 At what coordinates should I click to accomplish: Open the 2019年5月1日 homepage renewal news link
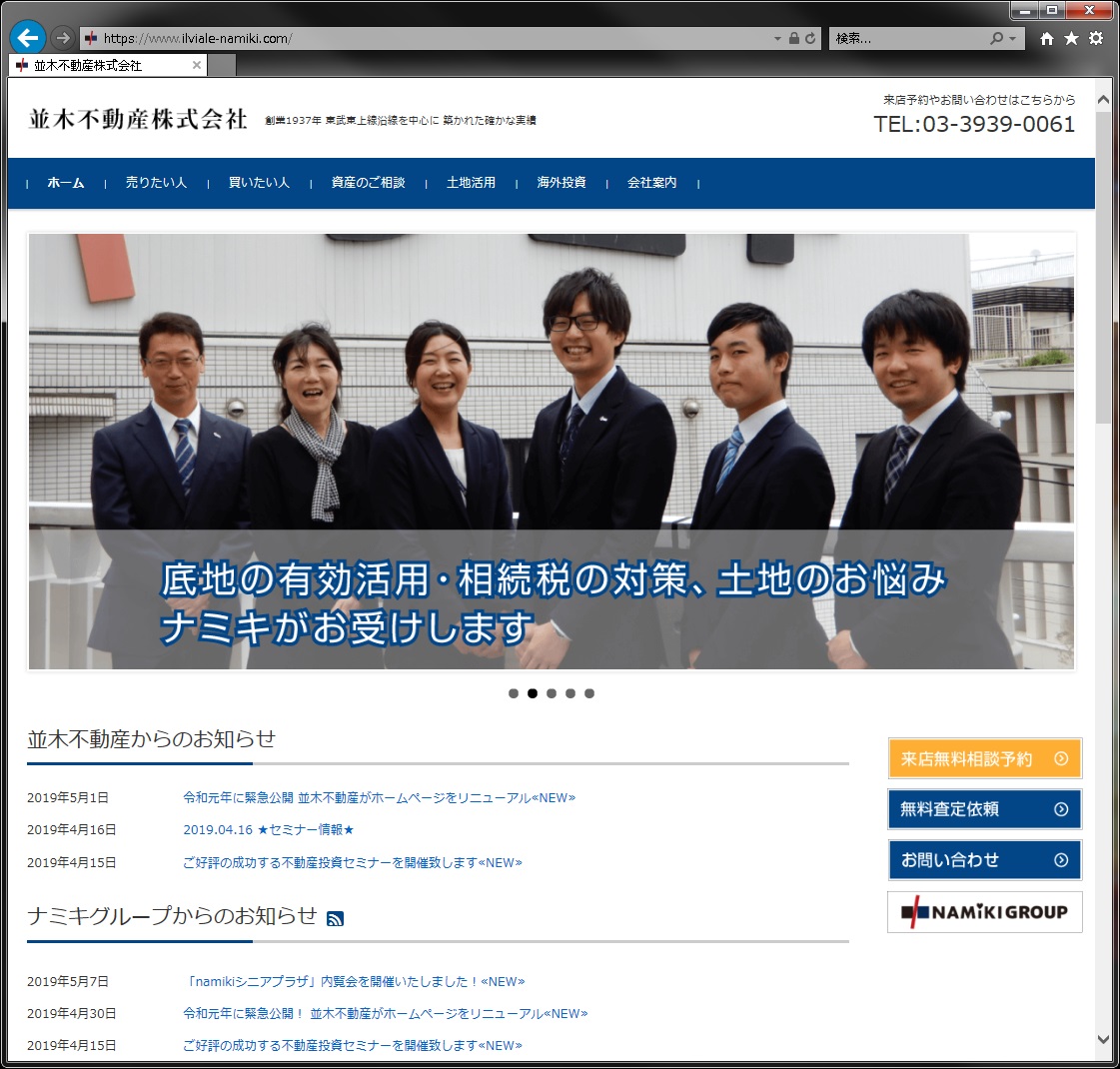click(x=380, y=797)
